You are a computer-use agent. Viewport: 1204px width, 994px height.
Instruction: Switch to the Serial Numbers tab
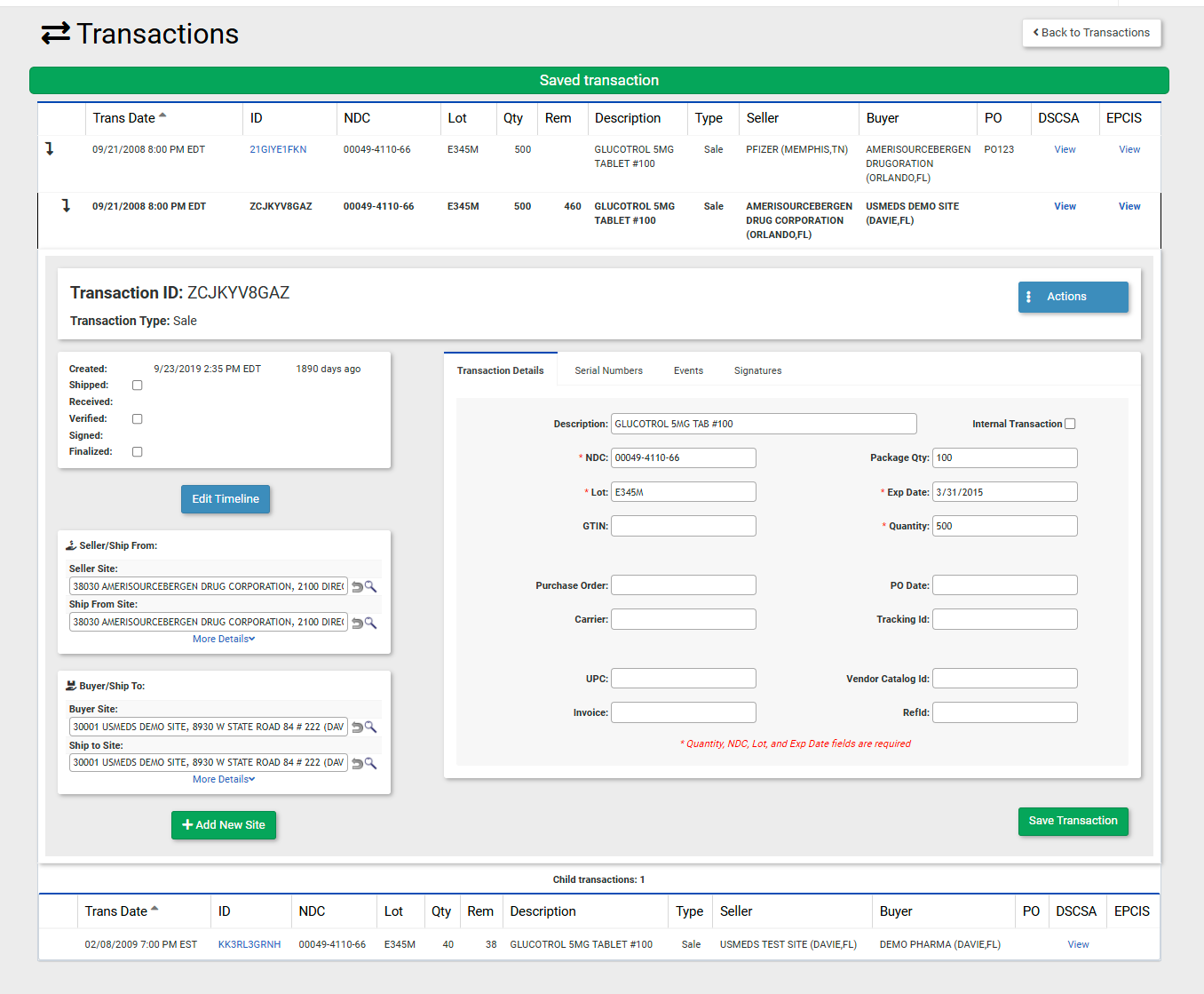coord(608,370)
